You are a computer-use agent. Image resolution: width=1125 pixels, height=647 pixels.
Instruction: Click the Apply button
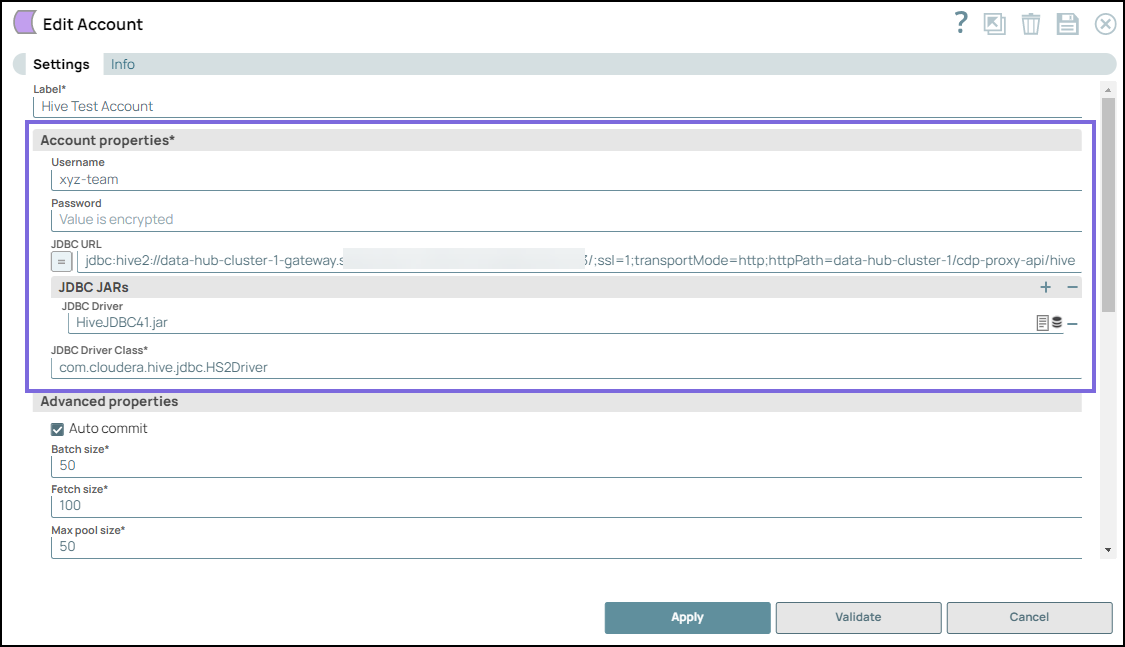coord(687,618)
